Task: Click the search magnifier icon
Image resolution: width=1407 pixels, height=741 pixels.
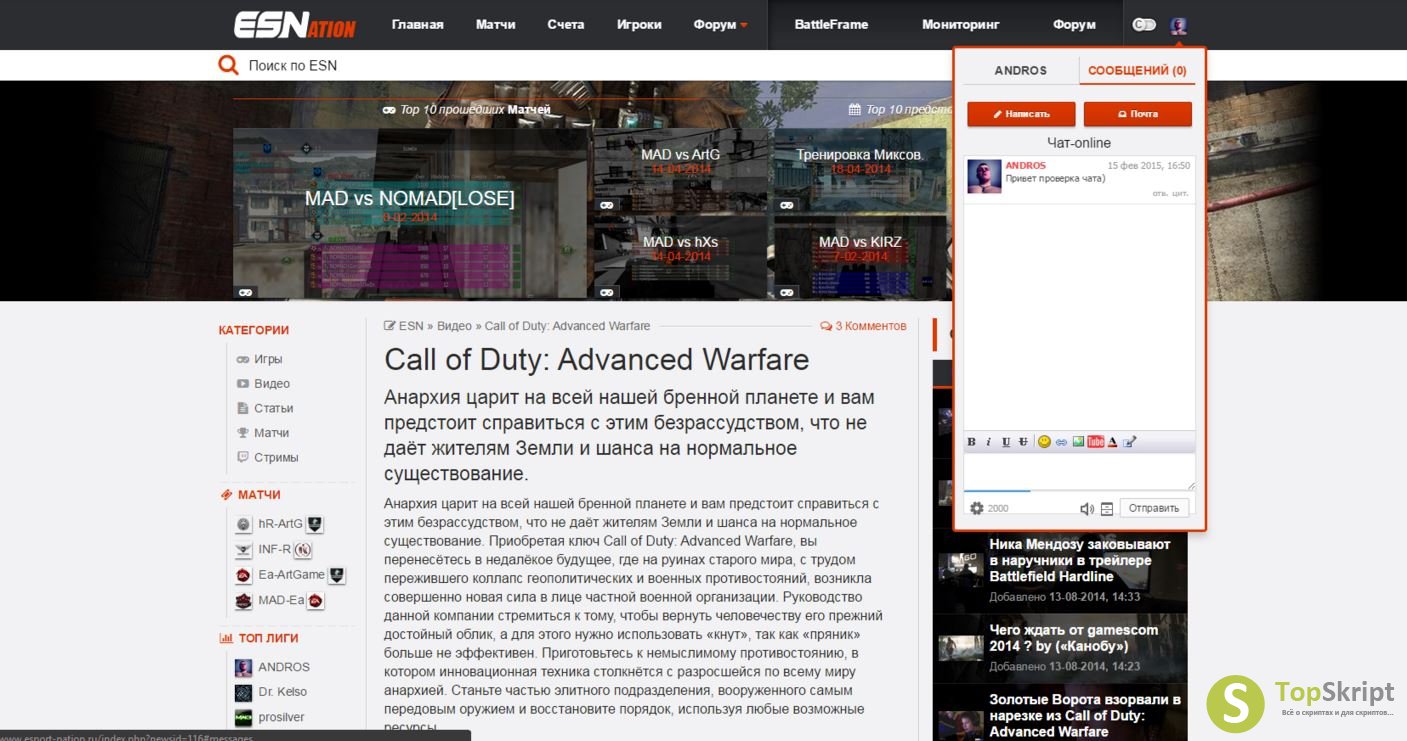Action: click(x=228, y=66)
